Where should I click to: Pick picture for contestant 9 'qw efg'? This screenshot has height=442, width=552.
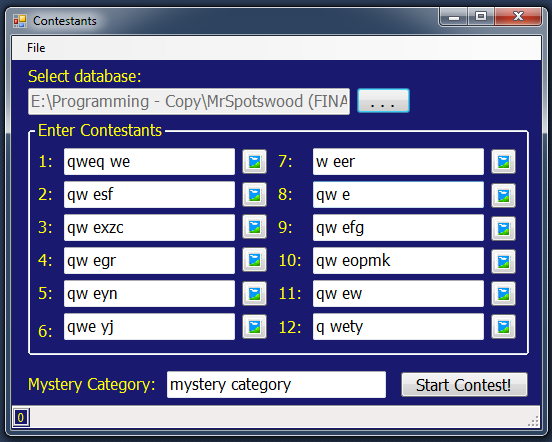point(503,228)
